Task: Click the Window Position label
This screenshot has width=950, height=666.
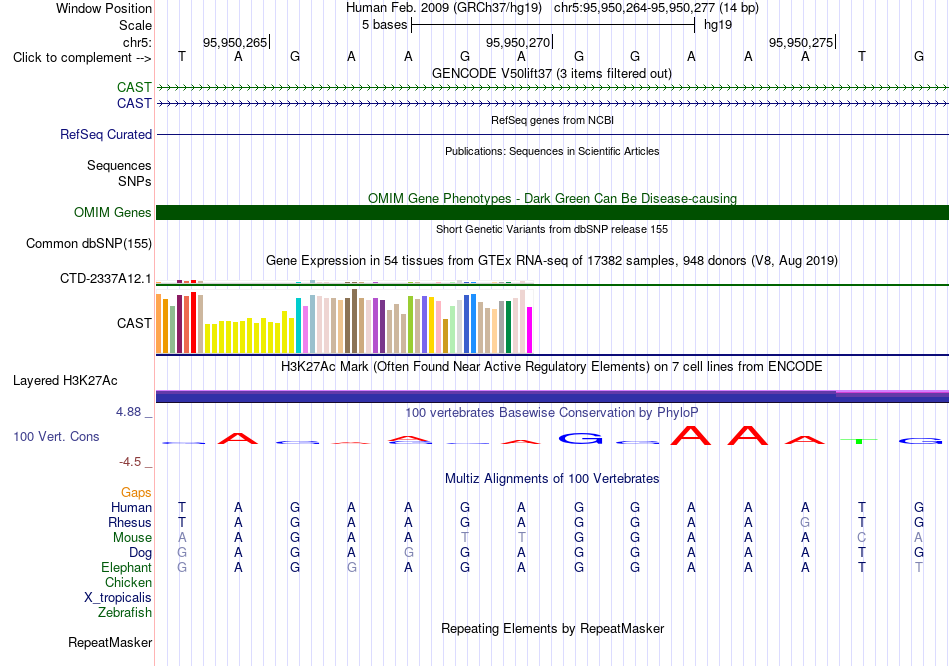Action: 104,8
